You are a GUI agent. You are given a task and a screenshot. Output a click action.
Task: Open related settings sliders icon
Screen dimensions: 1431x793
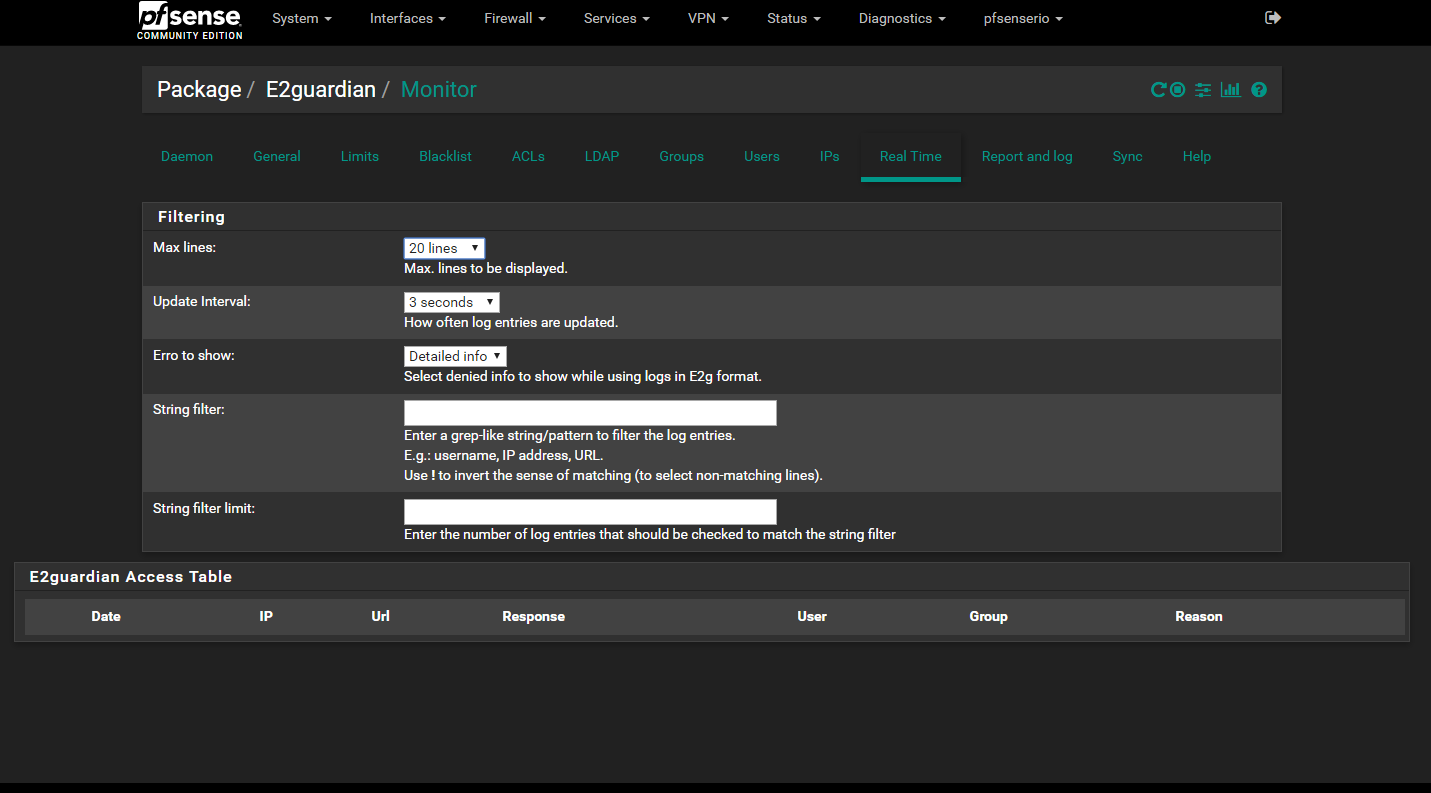(x=1203, y=90)
